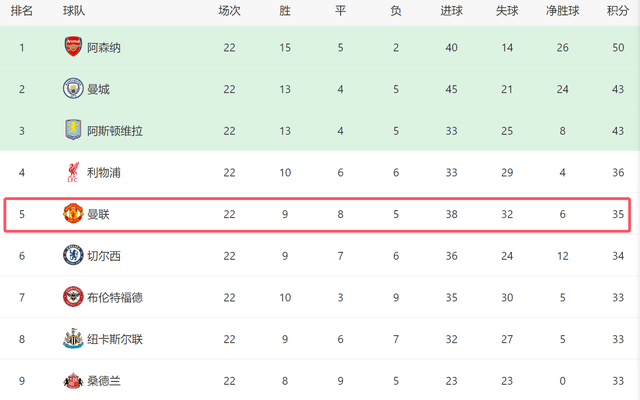Click 阿斯顿维拉 team name
This screenshot has width=640, height=400.
115,131
